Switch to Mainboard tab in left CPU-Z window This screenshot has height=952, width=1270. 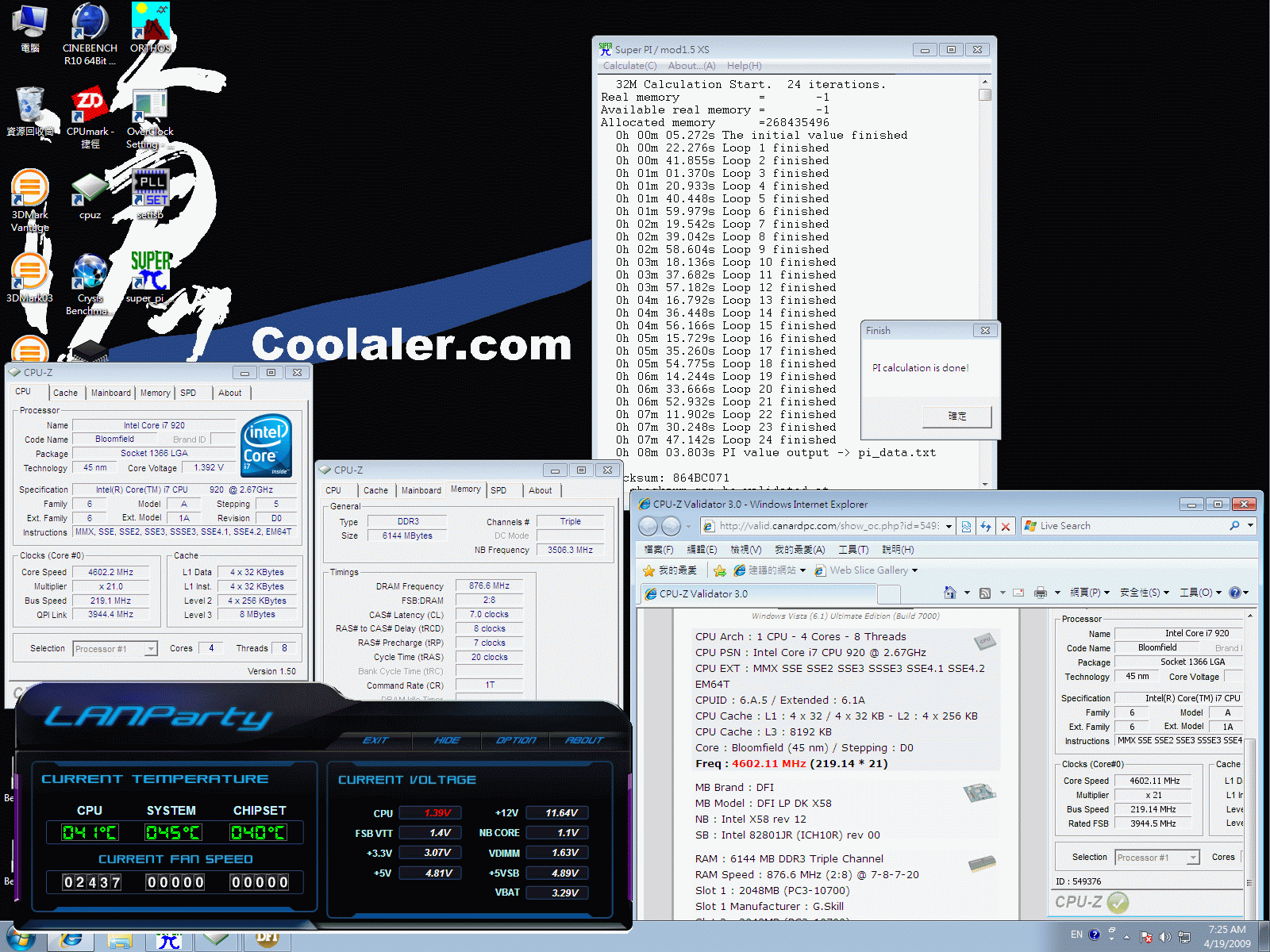click(111, 393)
